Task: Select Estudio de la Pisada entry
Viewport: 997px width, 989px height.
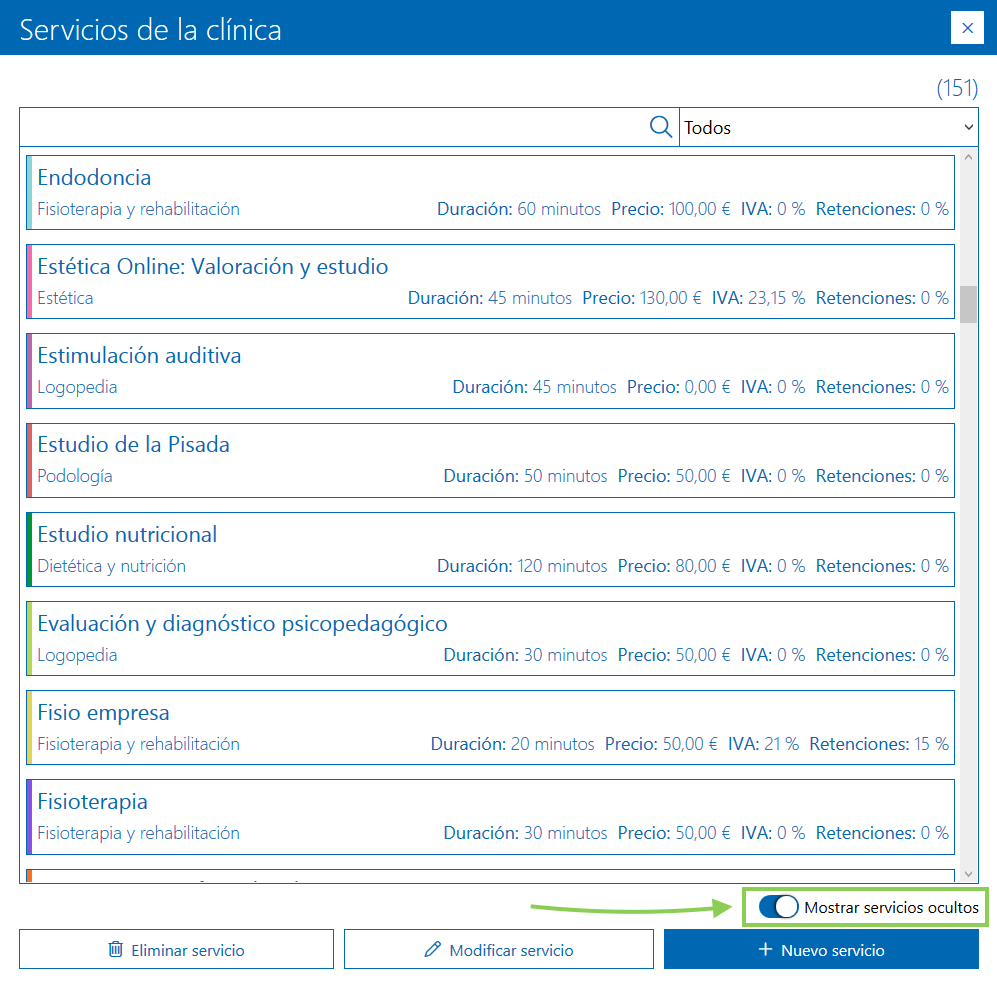Action: point(490,459)
